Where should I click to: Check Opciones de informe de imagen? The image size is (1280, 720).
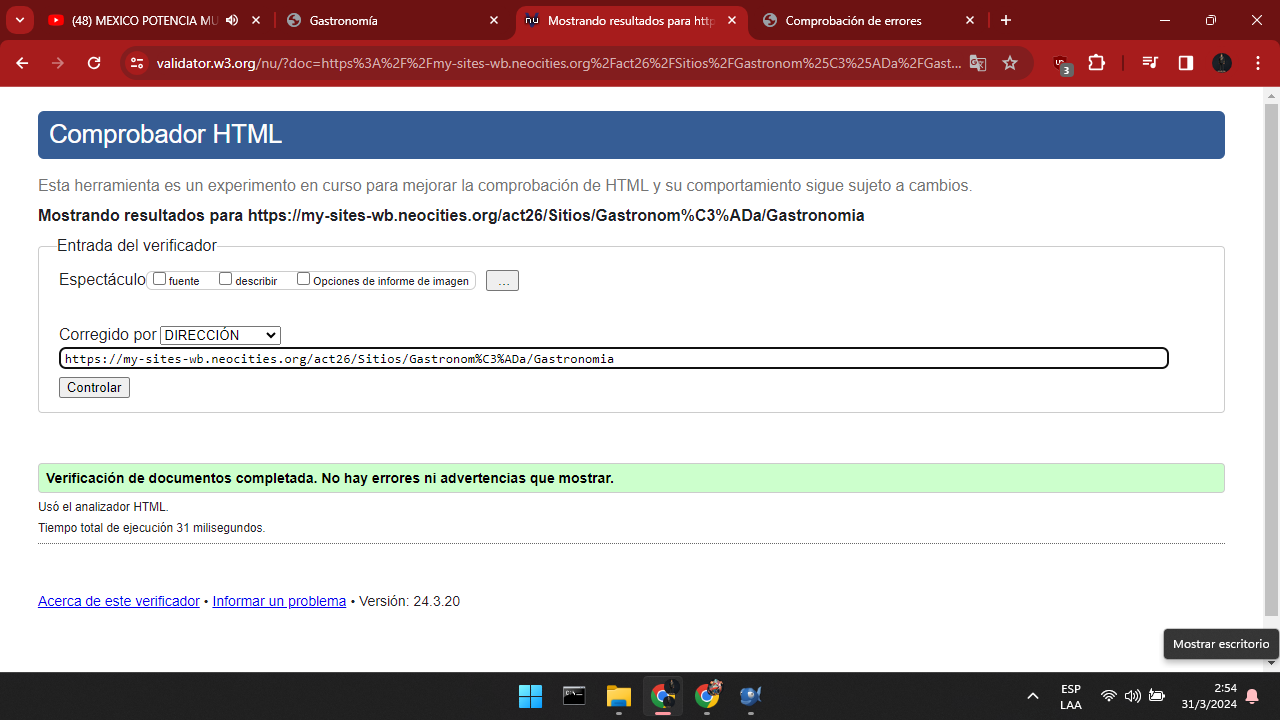pos(303,279)
